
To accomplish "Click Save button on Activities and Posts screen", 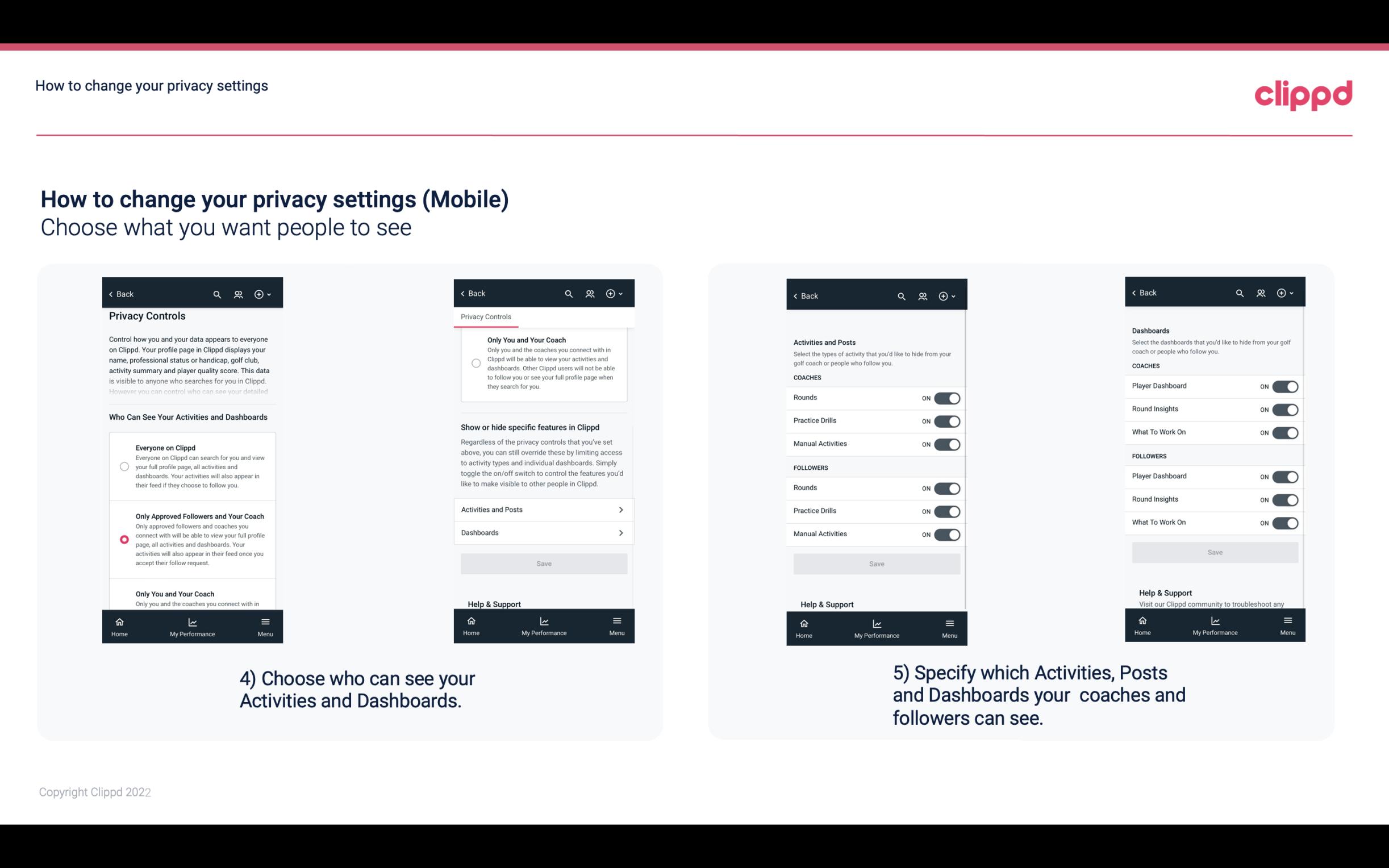I will click(876, 562).
